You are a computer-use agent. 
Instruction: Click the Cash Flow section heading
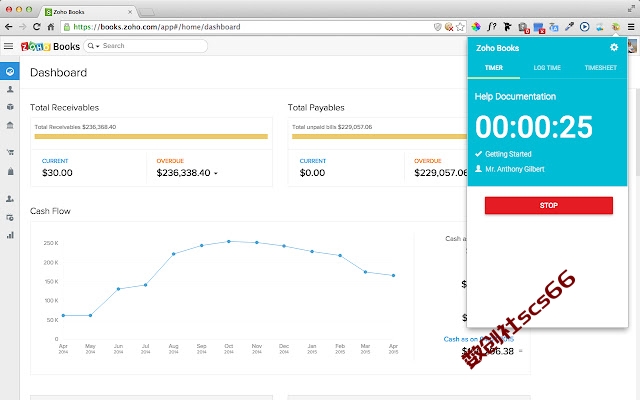[x=50, y=211]
